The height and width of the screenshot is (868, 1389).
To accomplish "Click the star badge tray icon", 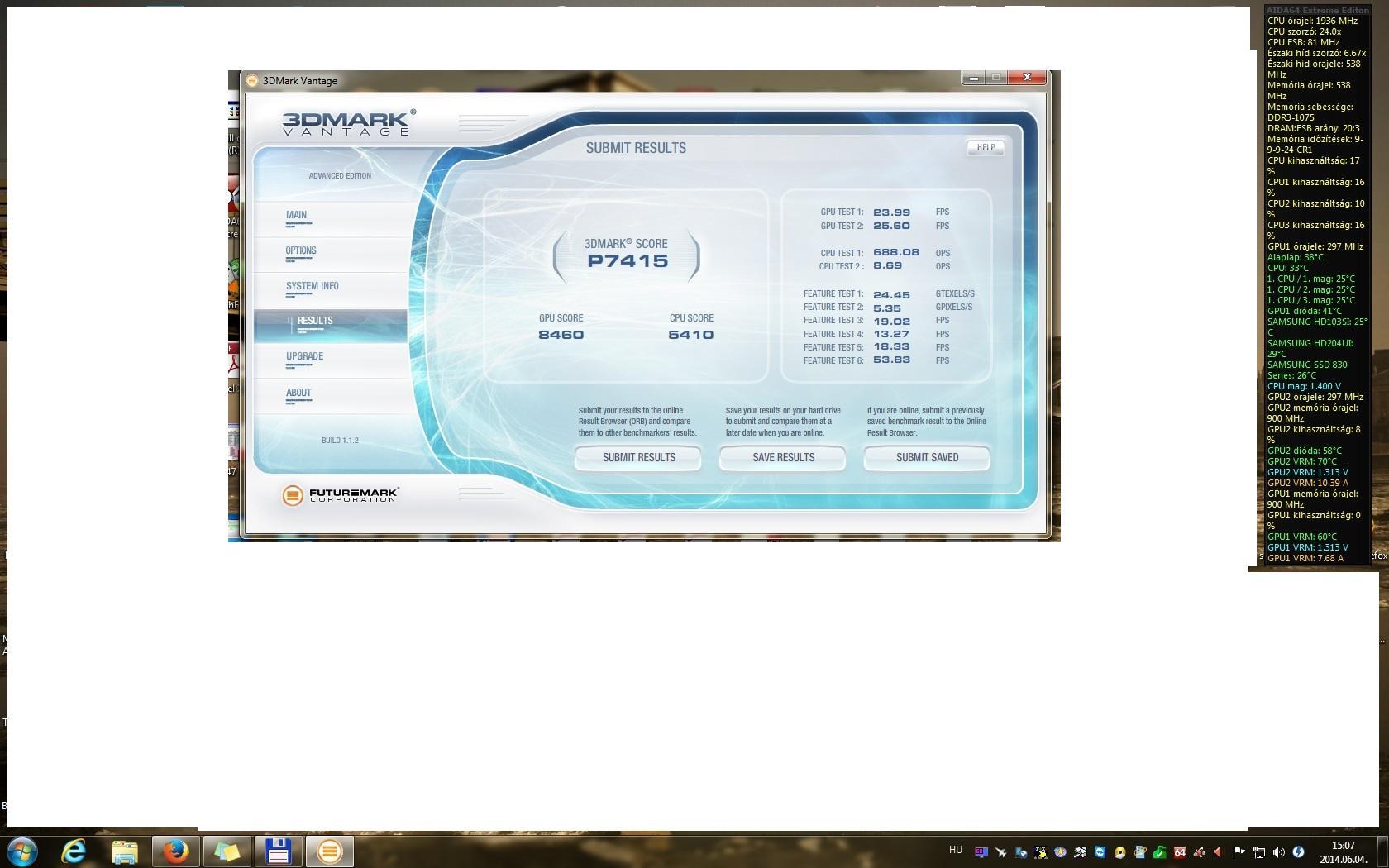I will click(1061, 851).
